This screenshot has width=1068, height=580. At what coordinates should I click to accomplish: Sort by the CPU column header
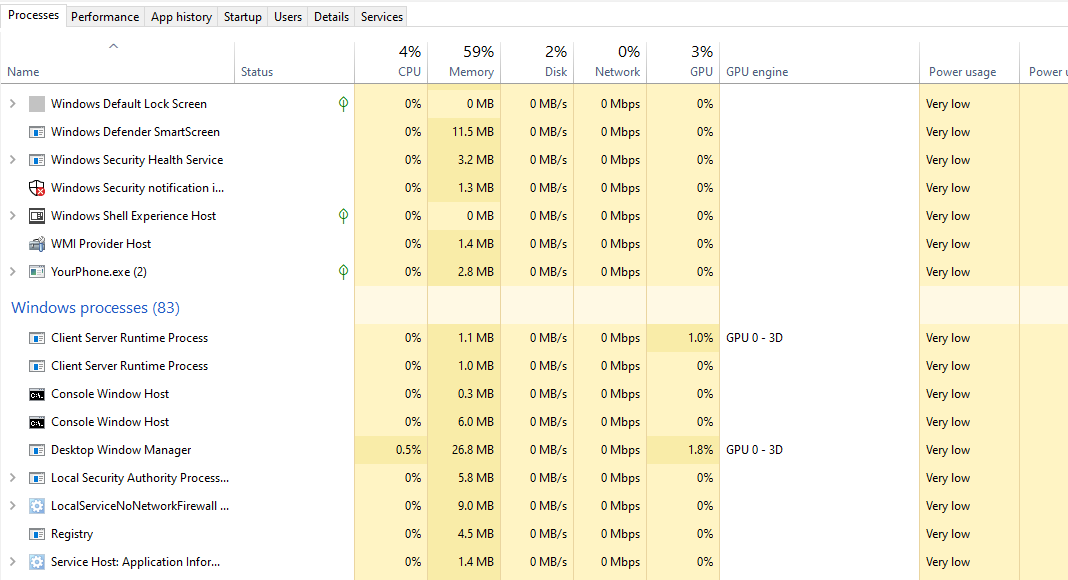[391, 63]
